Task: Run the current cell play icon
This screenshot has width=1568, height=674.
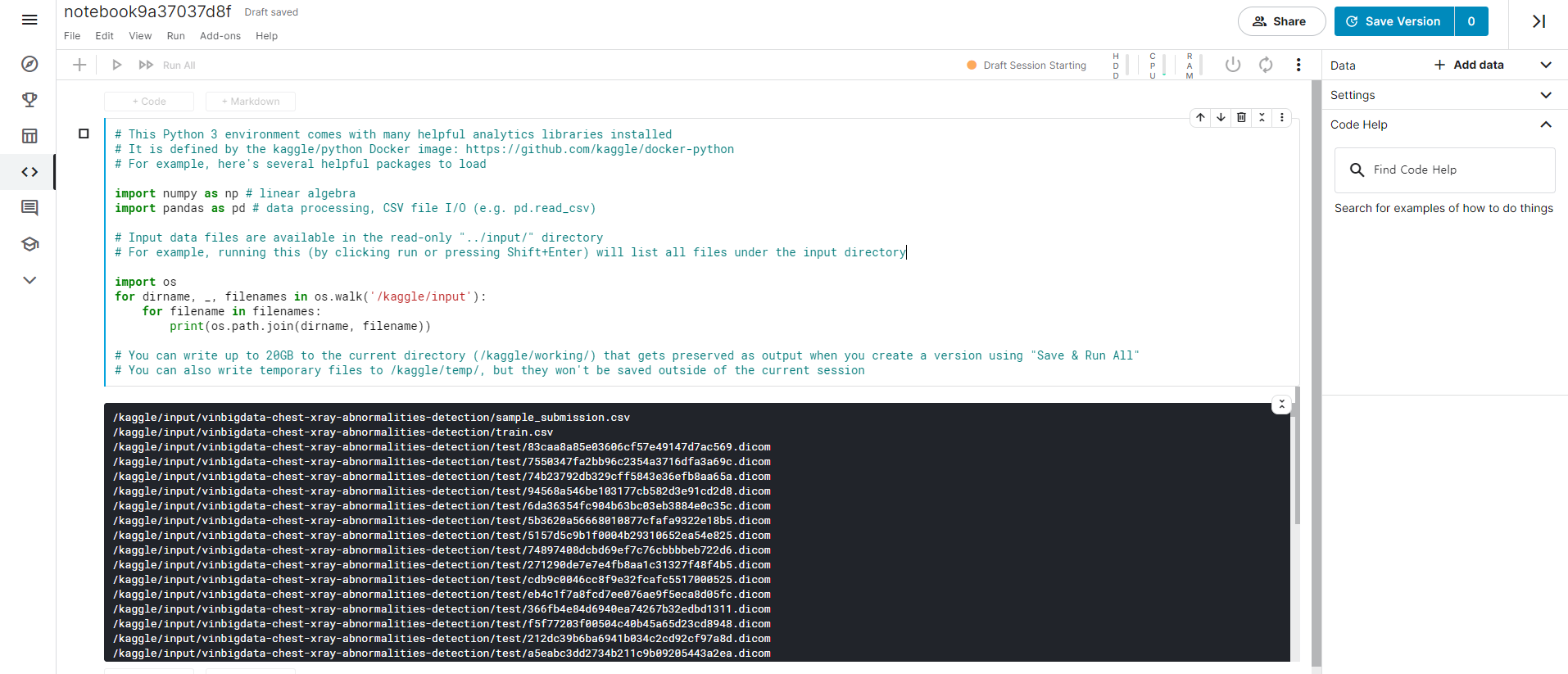Action: click(x=116, y=65)
